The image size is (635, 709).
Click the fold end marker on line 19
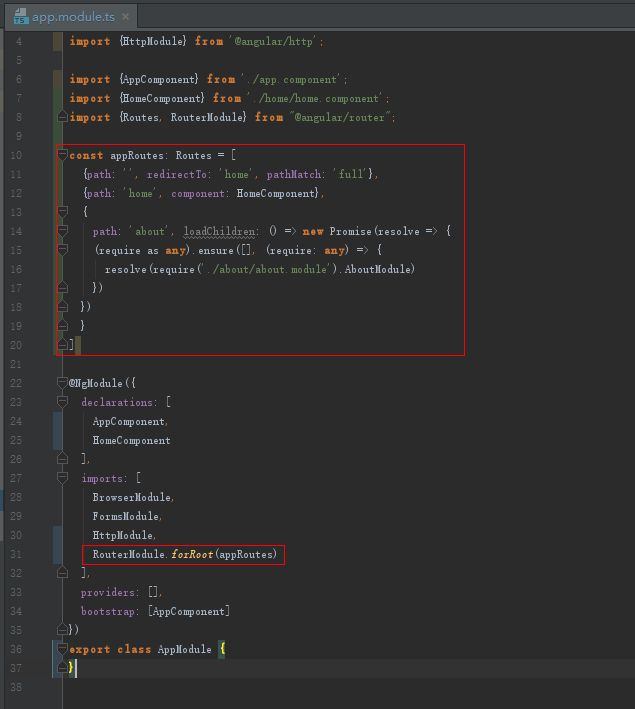pos(62,326)
